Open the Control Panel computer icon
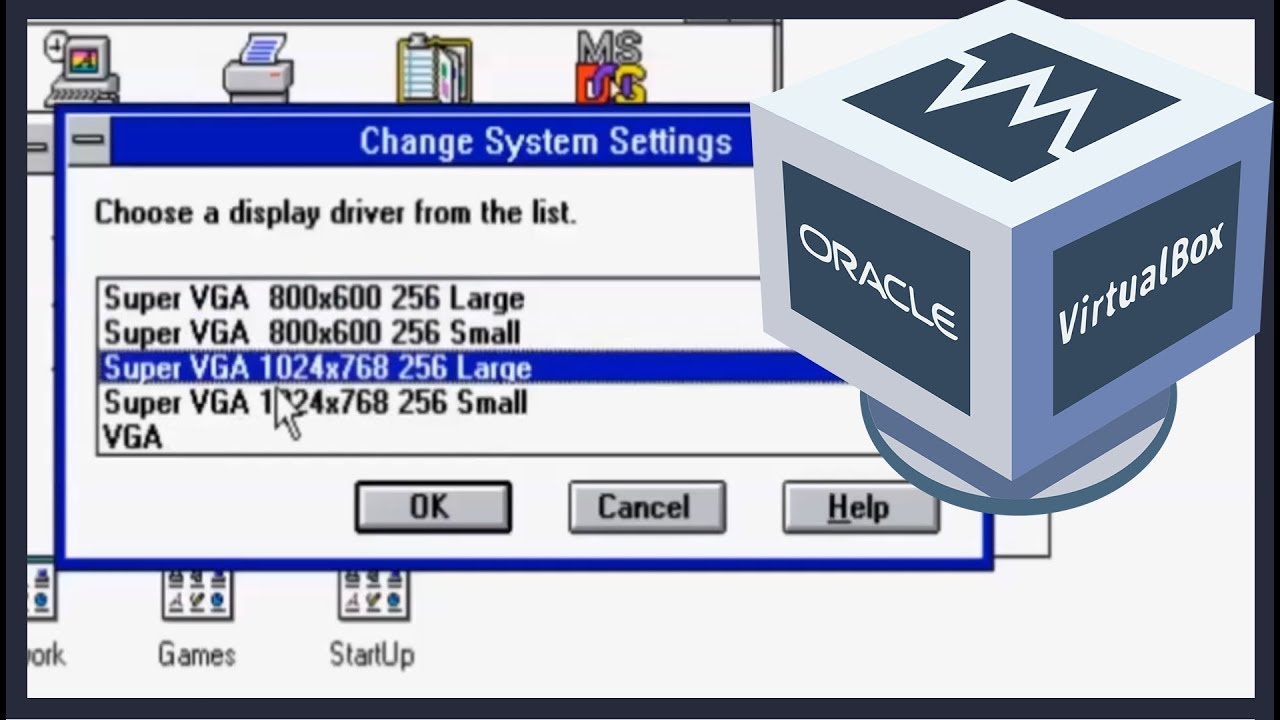 pyautogui.click(x=80, y=68)
